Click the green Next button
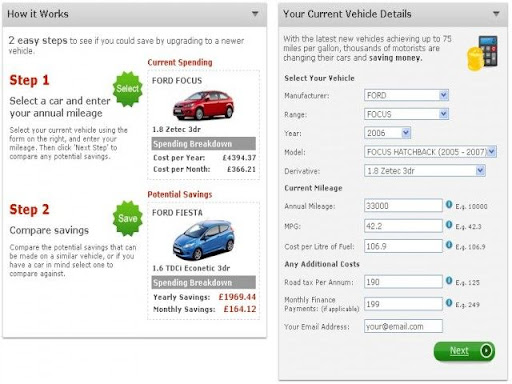512x384 pixels. [464, 351]
